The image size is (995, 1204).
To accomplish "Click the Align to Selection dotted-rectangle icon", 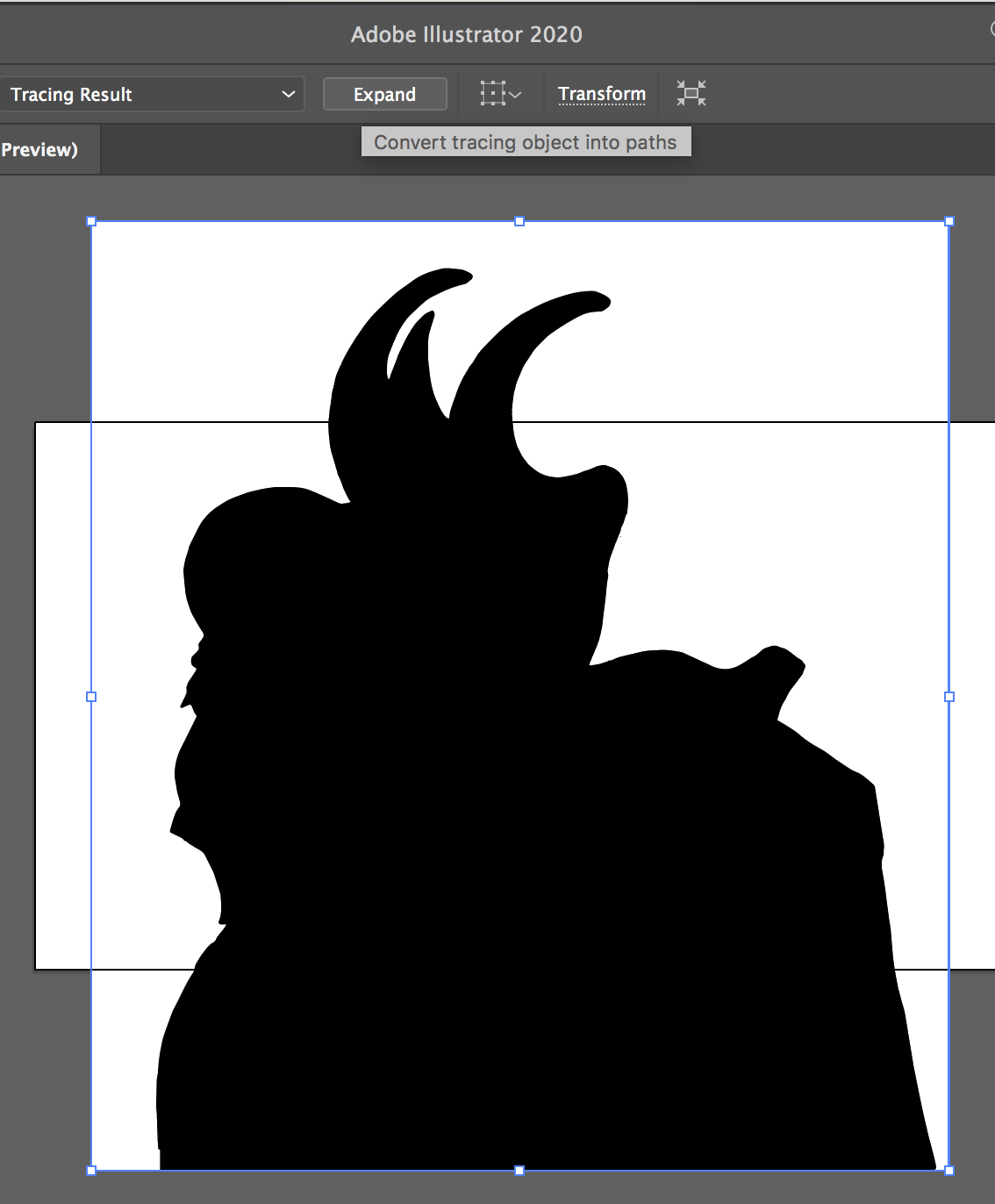I will tap(492, 93).
